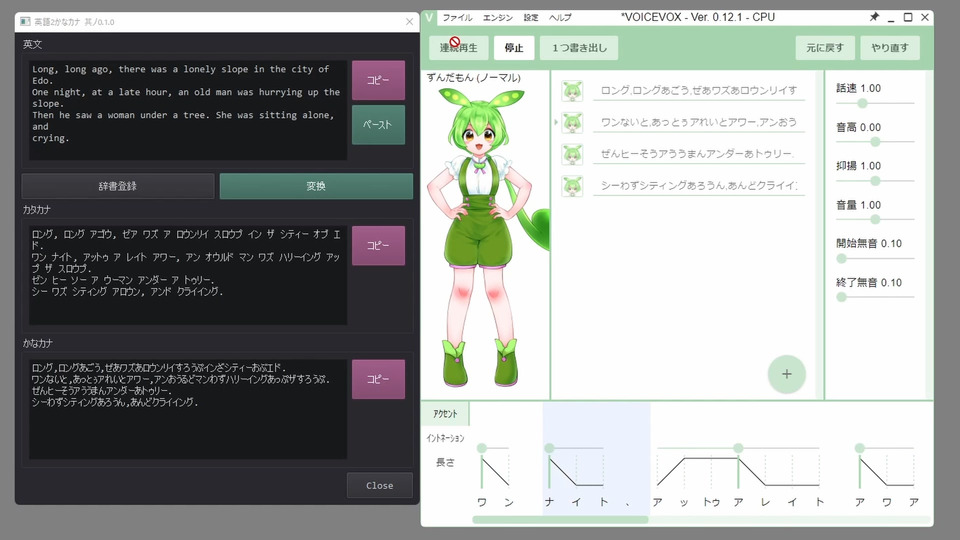Select the イントネーション tab
960x540 pixels.
coord(445,438)
